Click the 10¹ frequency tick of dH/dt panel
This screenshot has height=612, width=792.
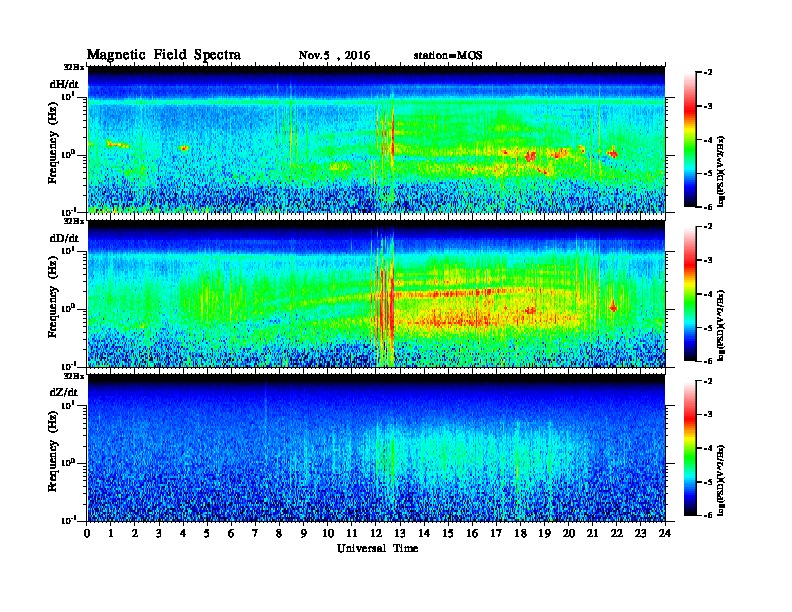tap(68, 97)
